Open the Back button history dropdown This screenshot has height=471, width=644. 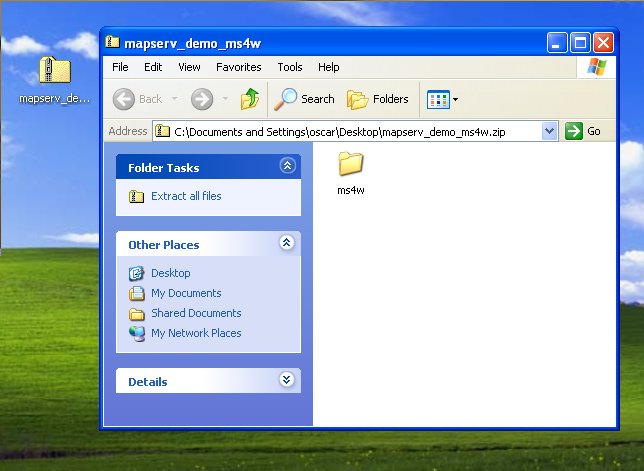[x=175, y=99]
